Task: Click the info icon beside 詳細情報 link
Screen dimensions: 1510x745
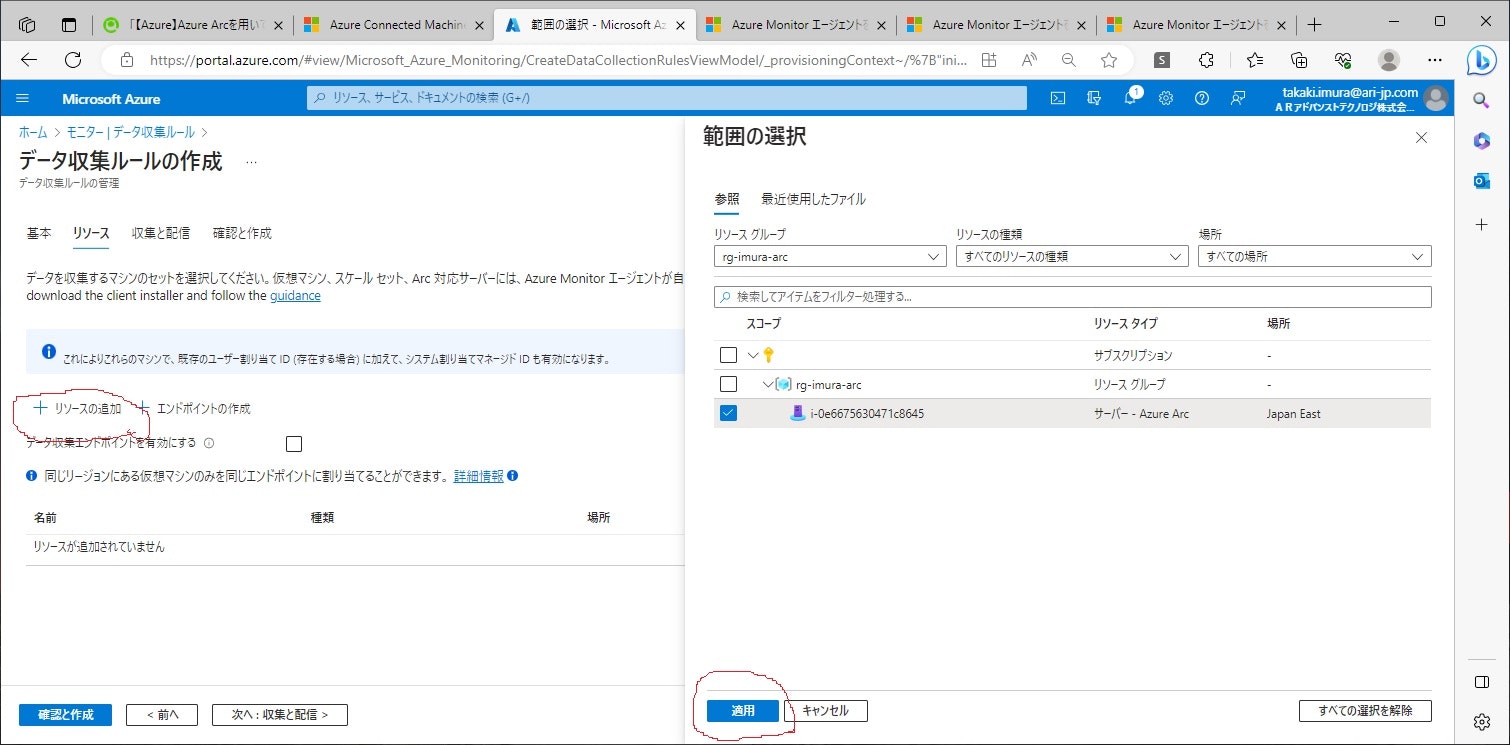Action: pos(512,477)
